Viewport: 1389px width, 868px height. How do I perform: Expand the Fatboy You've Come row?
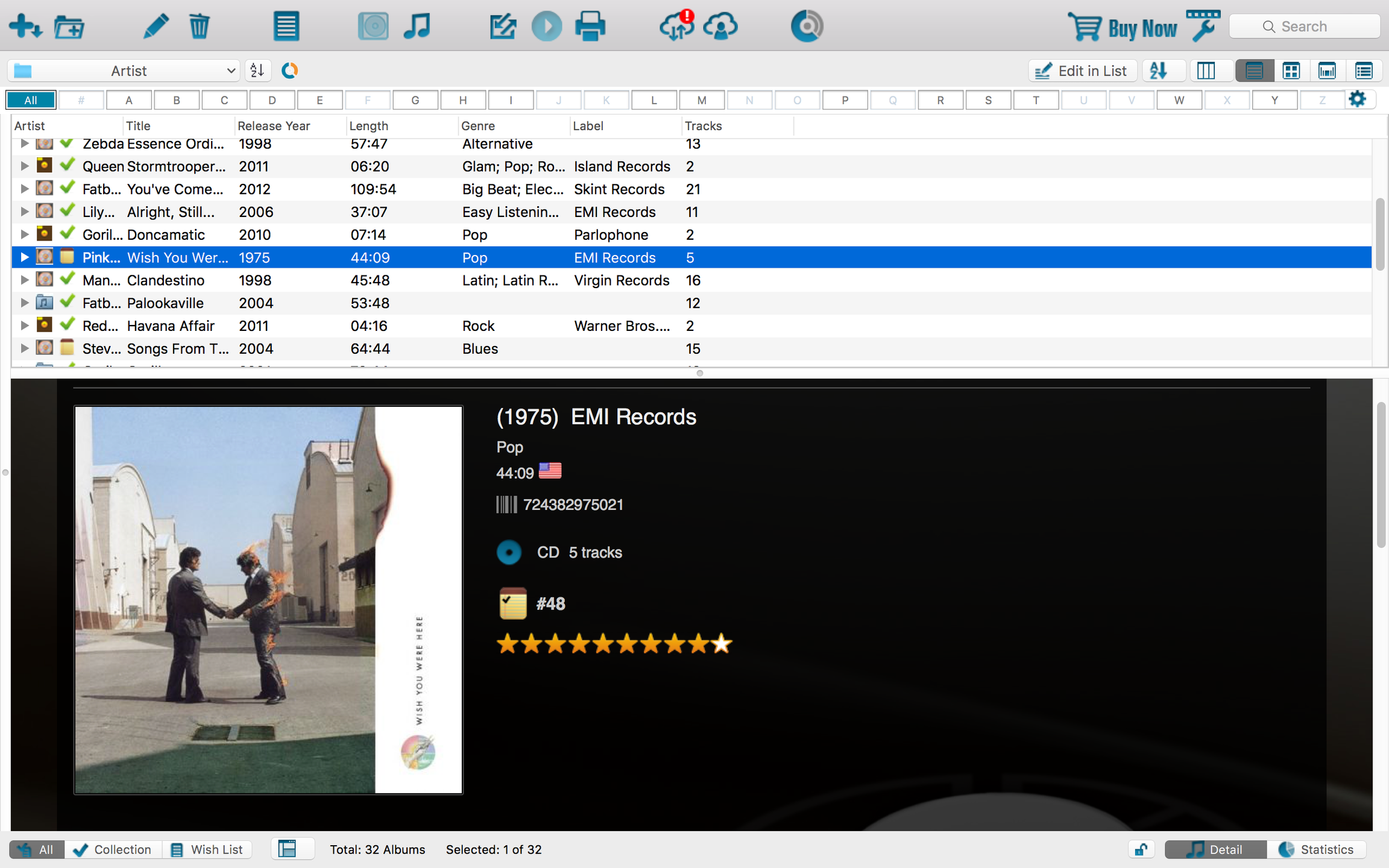click(24, 189)
